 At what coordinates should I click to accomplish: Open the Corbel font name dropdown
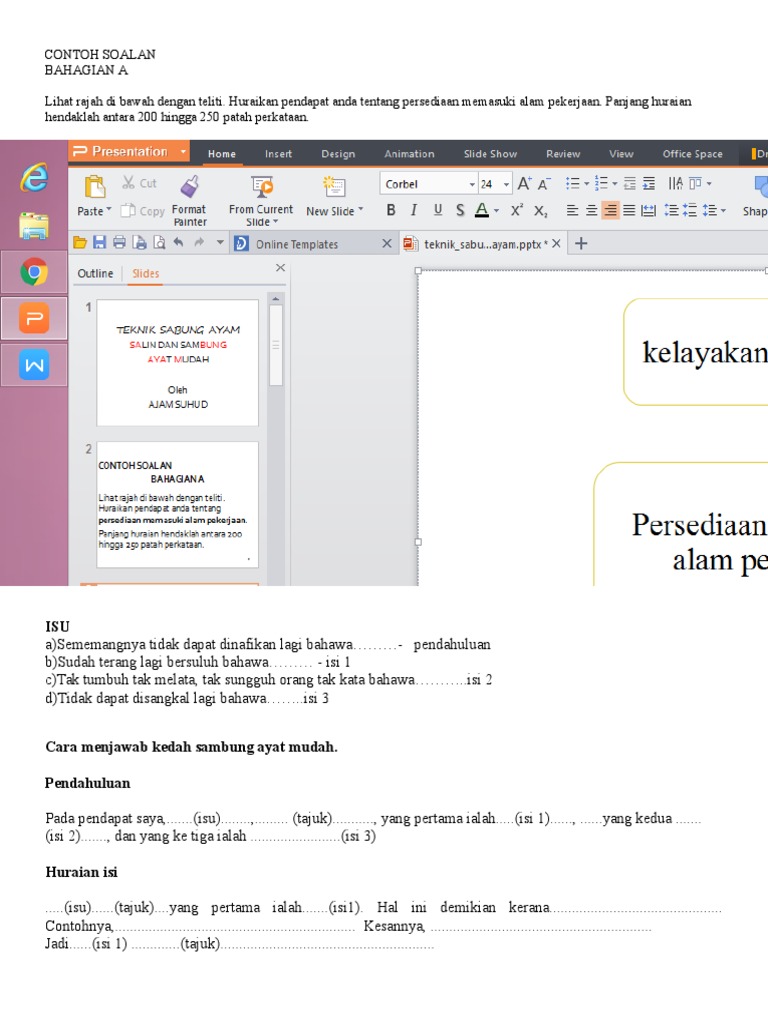[x=472, y=184]
